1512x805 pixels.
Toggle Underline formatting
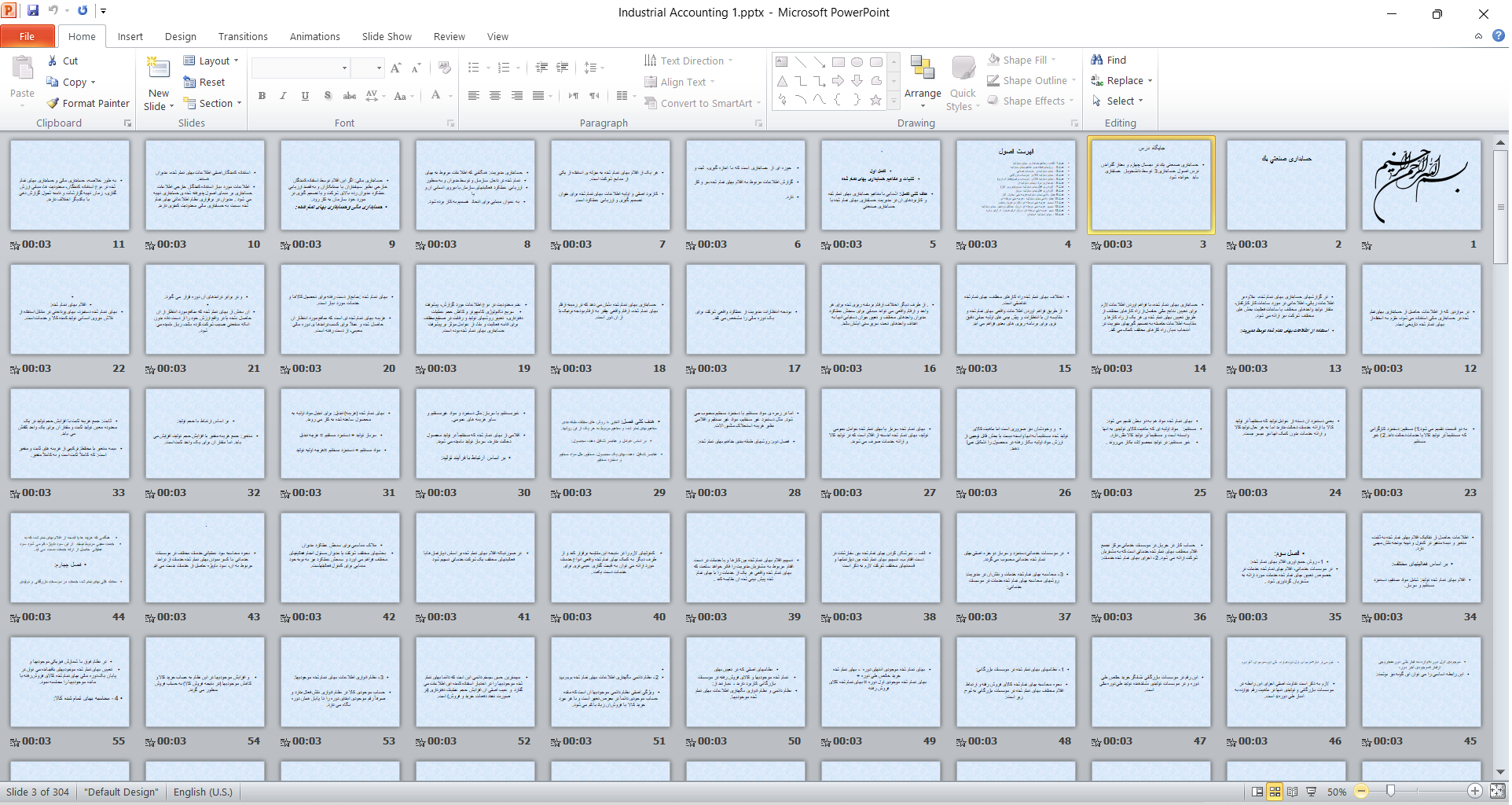point(305,96)
